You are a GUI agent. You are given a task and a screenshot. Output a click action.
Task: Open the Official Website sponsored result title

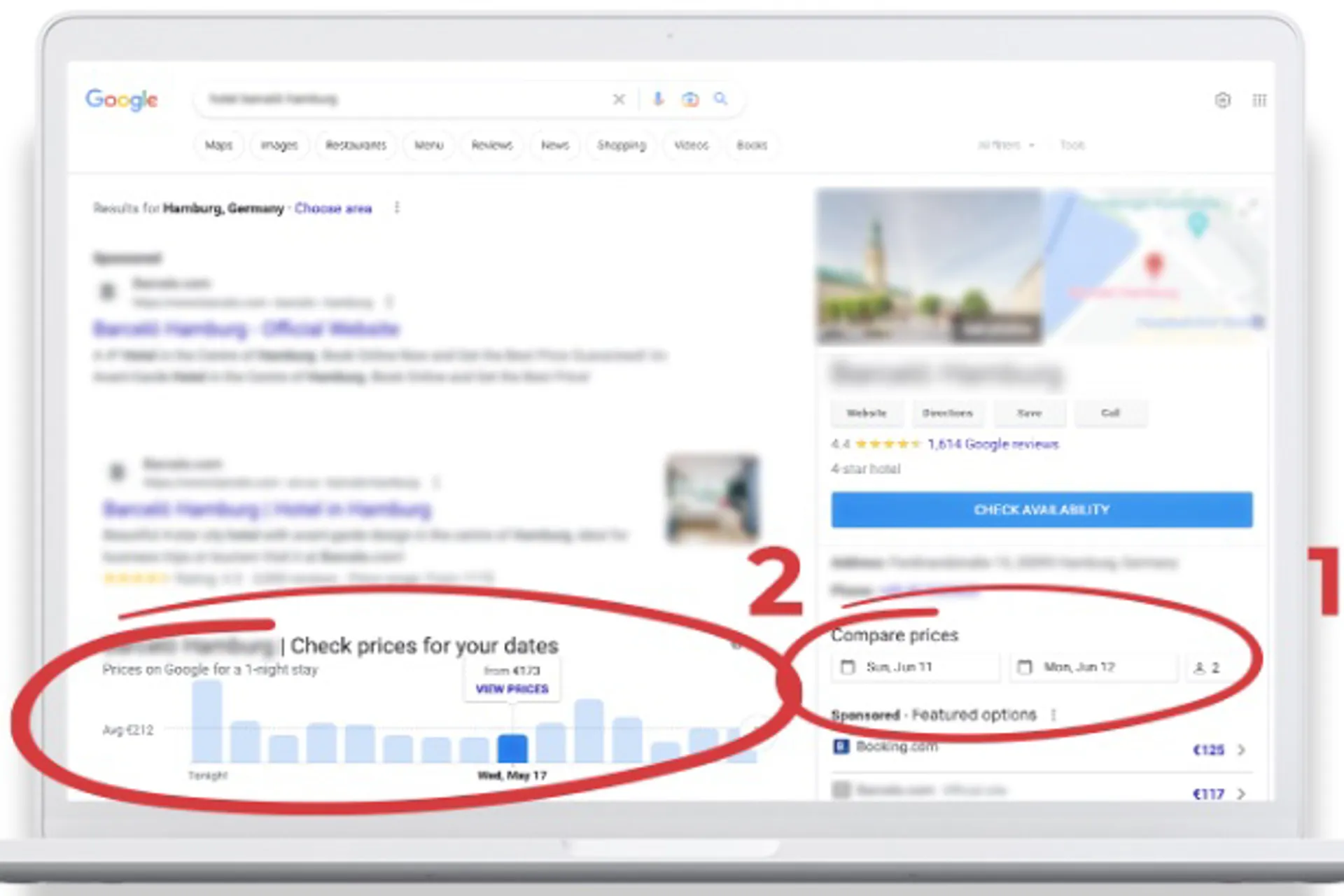coord(246,329)
